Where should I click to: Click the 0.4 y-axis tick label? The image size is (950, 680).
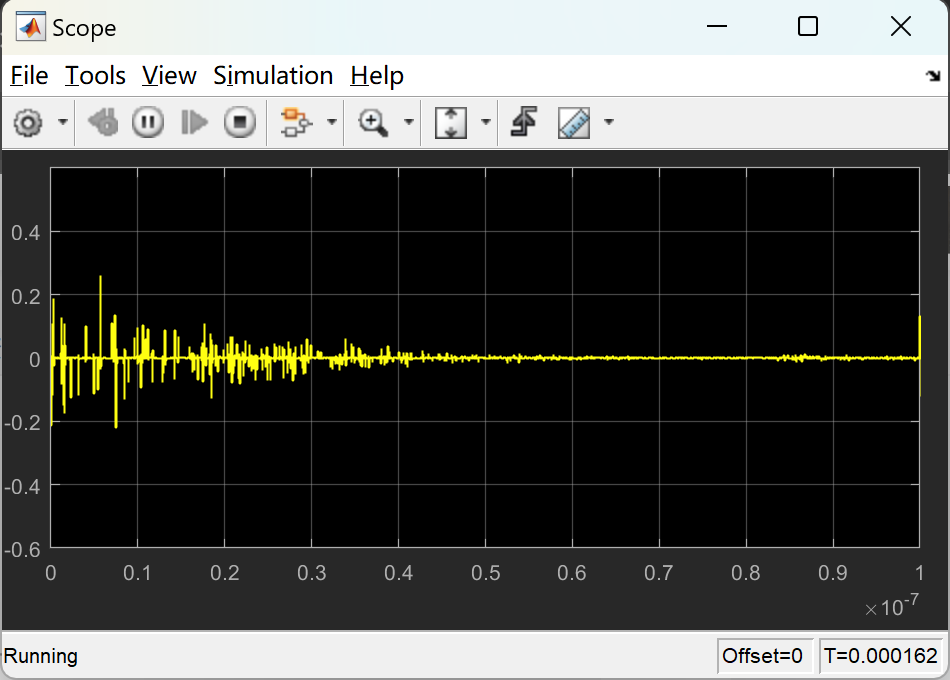point(25,233)
